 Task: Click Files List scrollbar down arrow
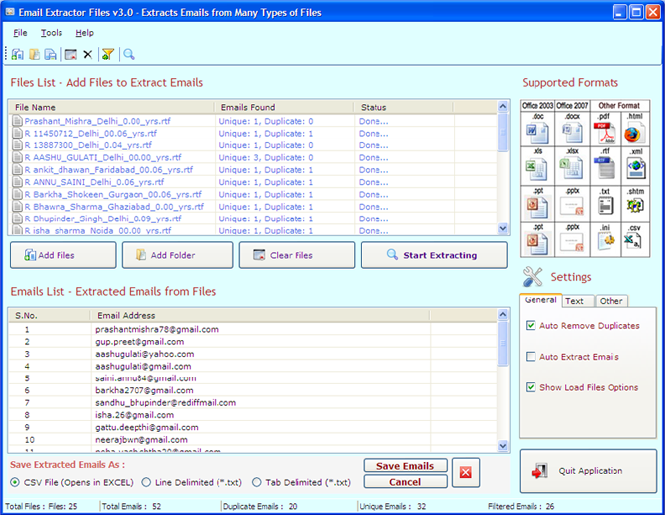(x=503, y=228)
